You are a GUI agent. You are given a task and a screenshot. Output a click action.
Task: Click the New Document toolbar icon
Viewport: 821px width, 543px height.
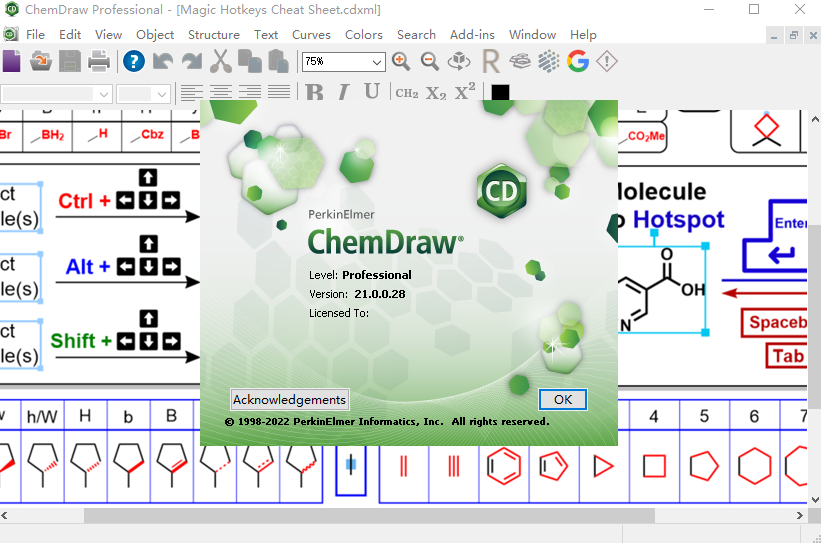click(x=10, y=61)
